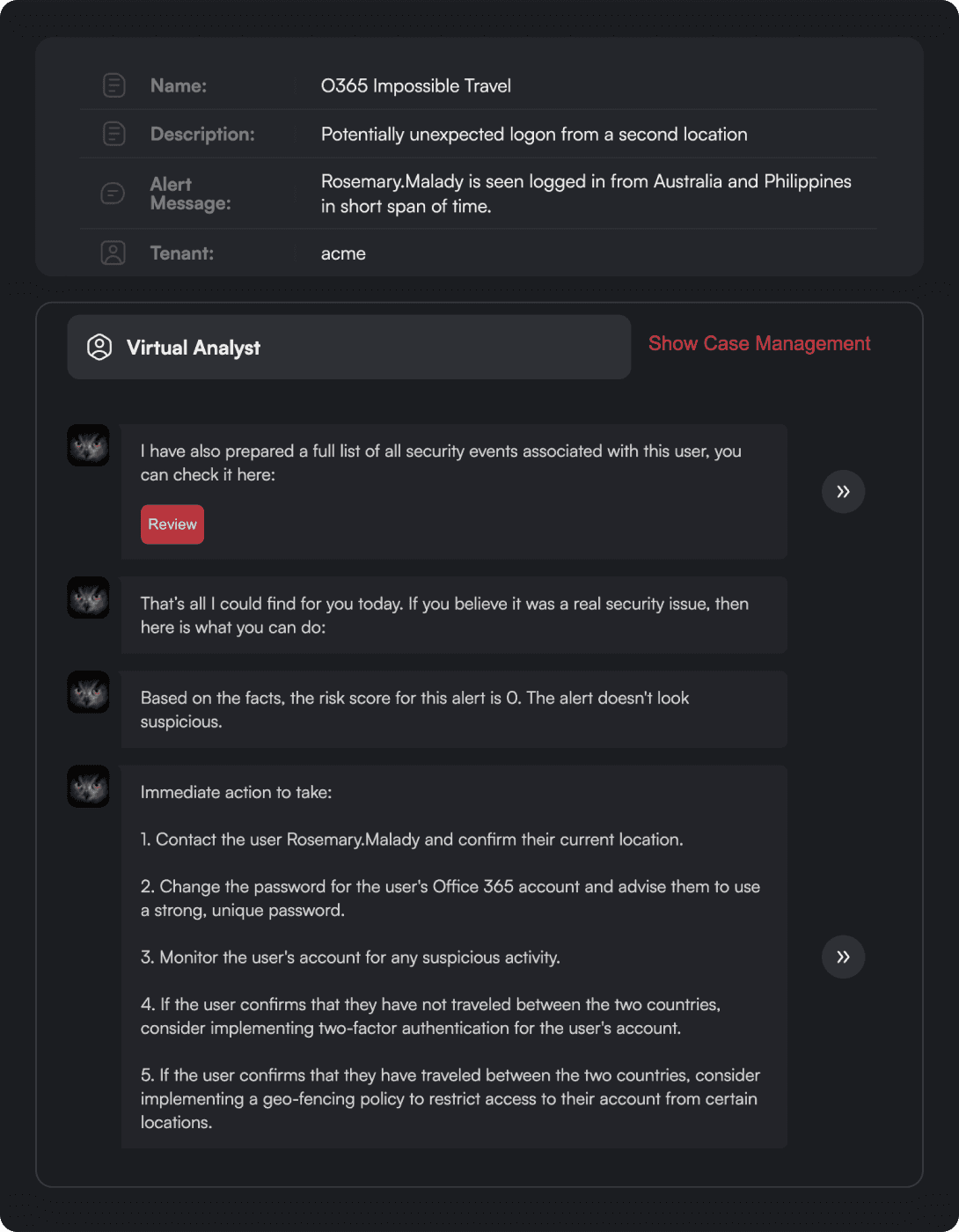Click the bot avatar beside the closing message
The height and width of the screenshot is (1232, 959).
coord(87,598)
